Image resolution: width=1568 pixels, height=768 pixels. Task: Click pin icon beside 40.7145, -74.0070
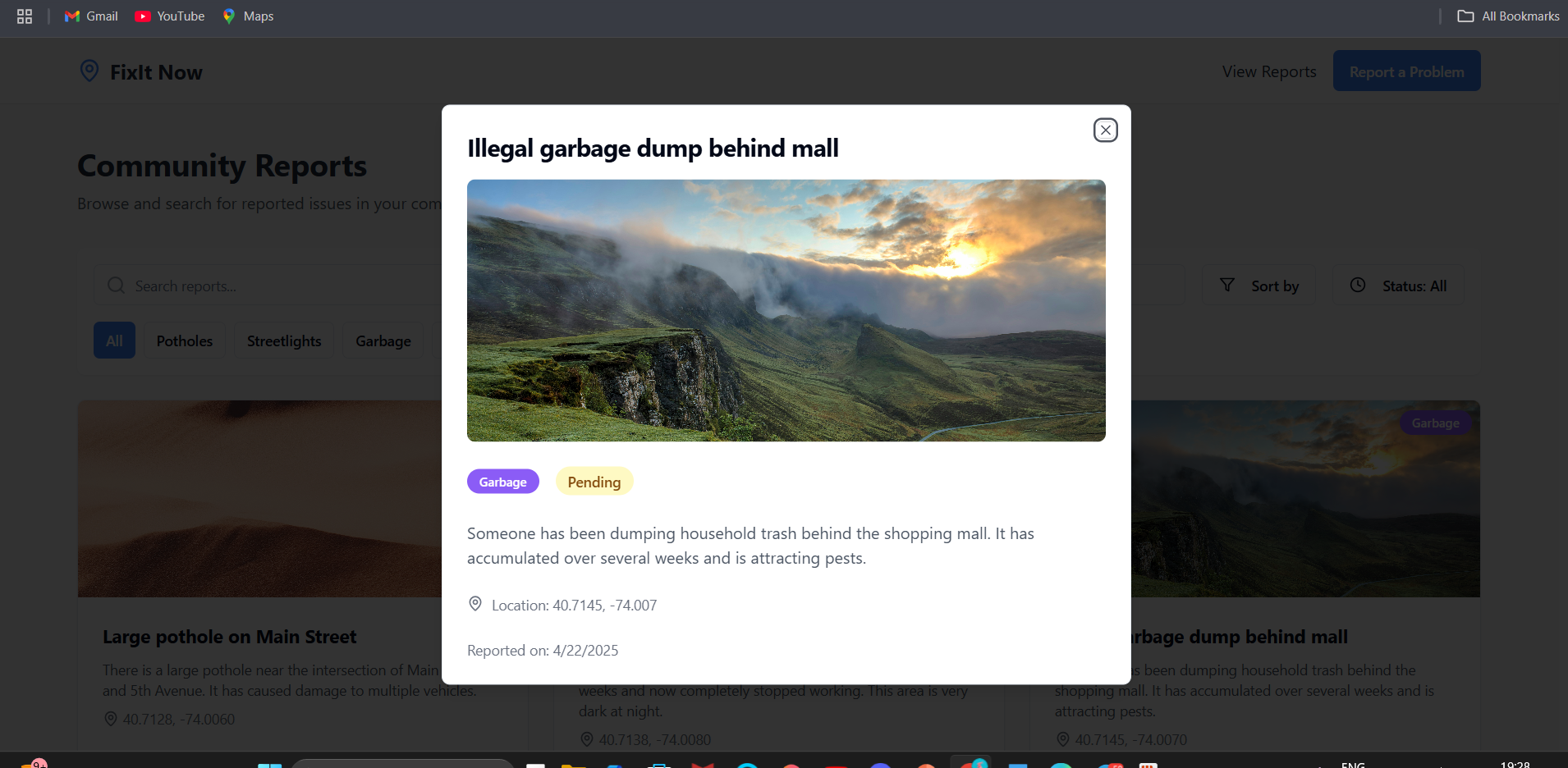coord(1062,739)
